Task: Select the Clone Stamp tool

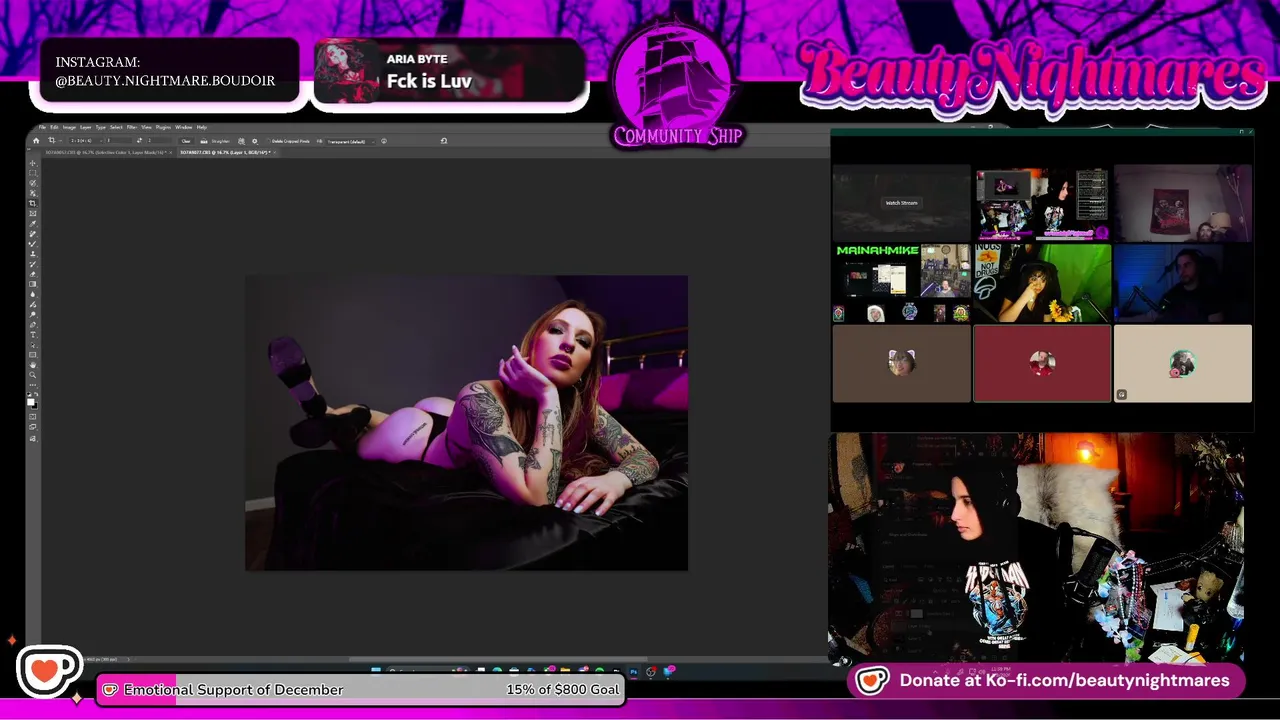Action: tap(33, 254)
